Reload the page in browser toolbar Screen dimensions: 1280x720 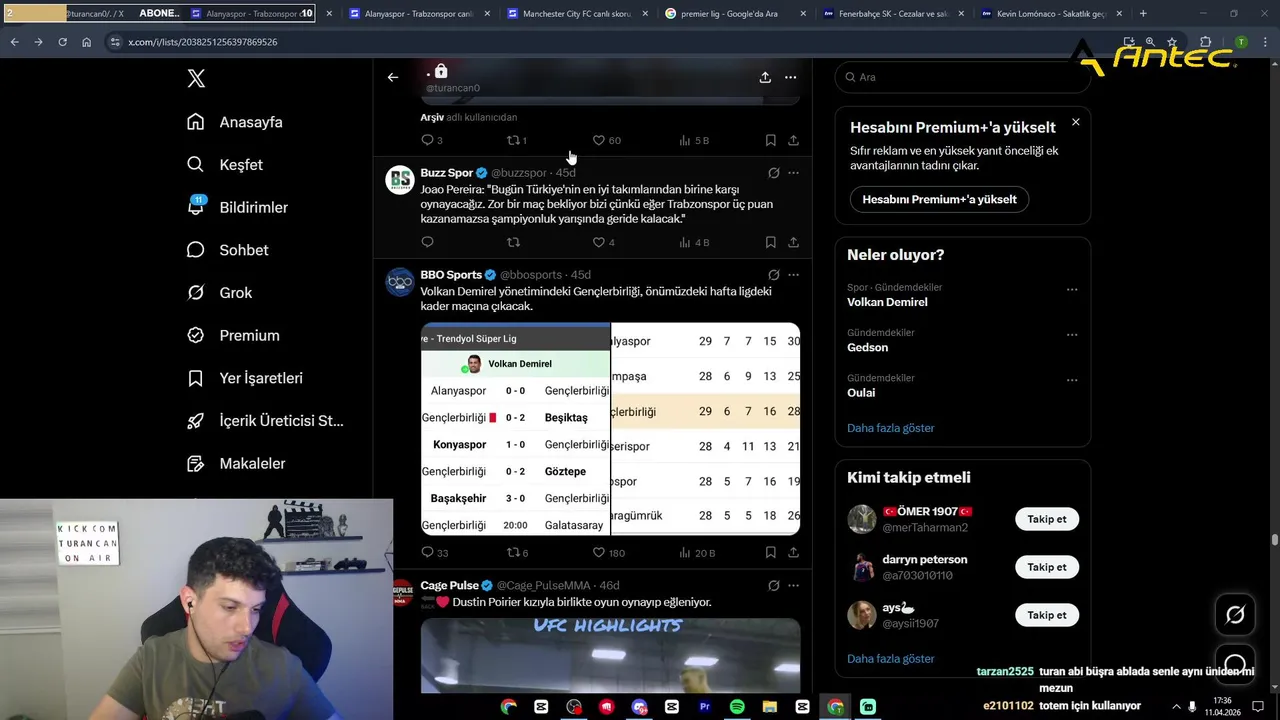point(62,42)
